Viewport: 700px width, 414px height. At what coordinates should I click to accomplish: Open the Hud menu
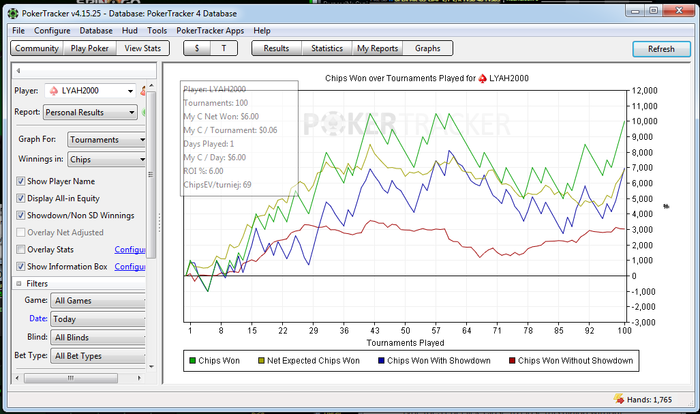pos(129,31)
